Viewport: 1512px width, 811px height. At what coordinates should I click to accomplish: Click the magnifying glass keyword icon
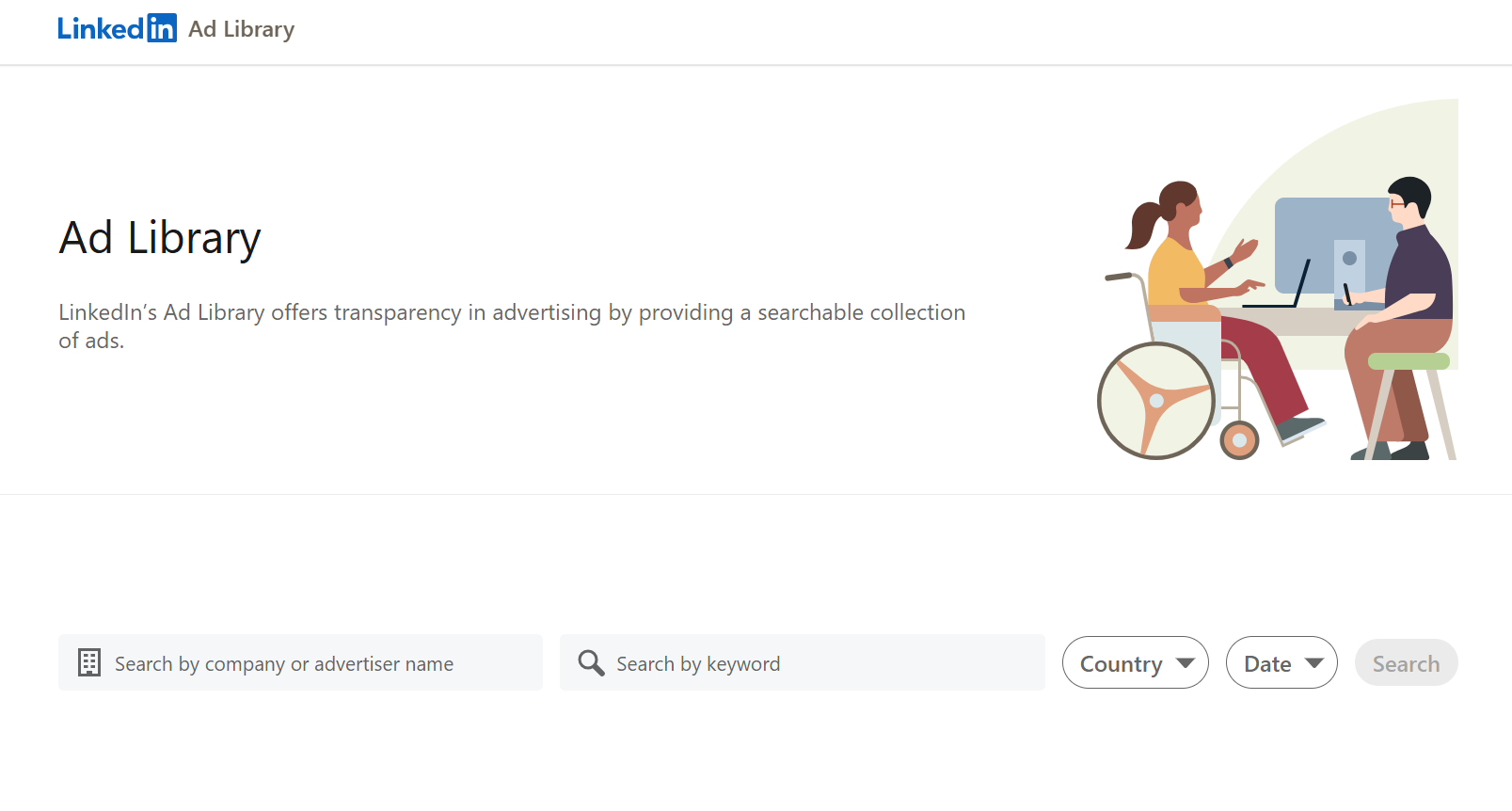tap(591, 663)
